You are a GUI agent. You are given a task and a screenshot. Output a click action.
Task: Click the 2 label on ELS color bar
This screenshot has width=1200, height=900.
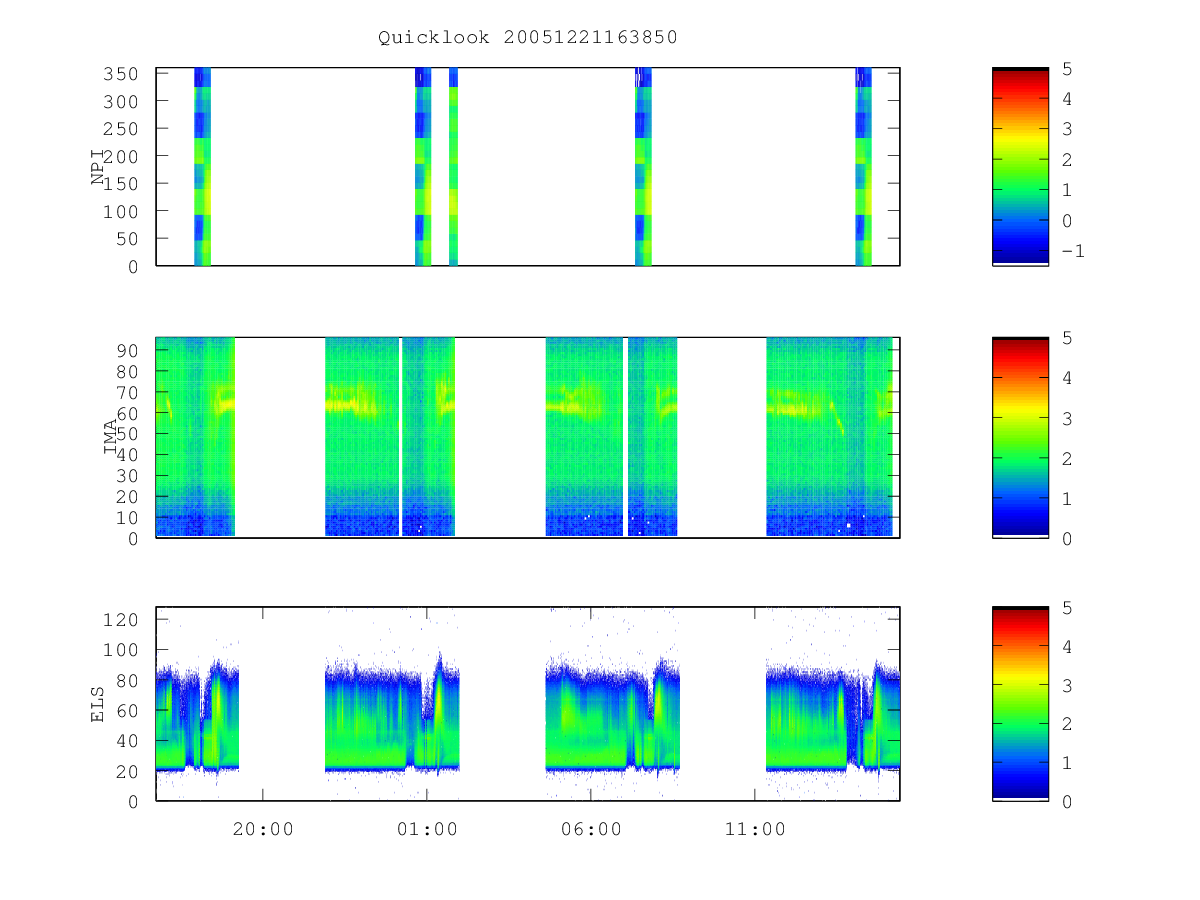tap(1068, 724)
